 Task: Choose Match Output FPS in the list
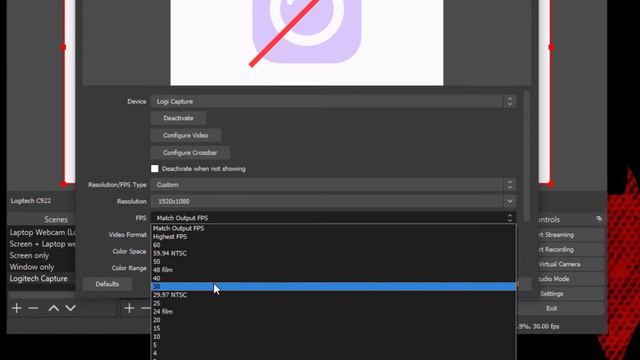(333, 228)
